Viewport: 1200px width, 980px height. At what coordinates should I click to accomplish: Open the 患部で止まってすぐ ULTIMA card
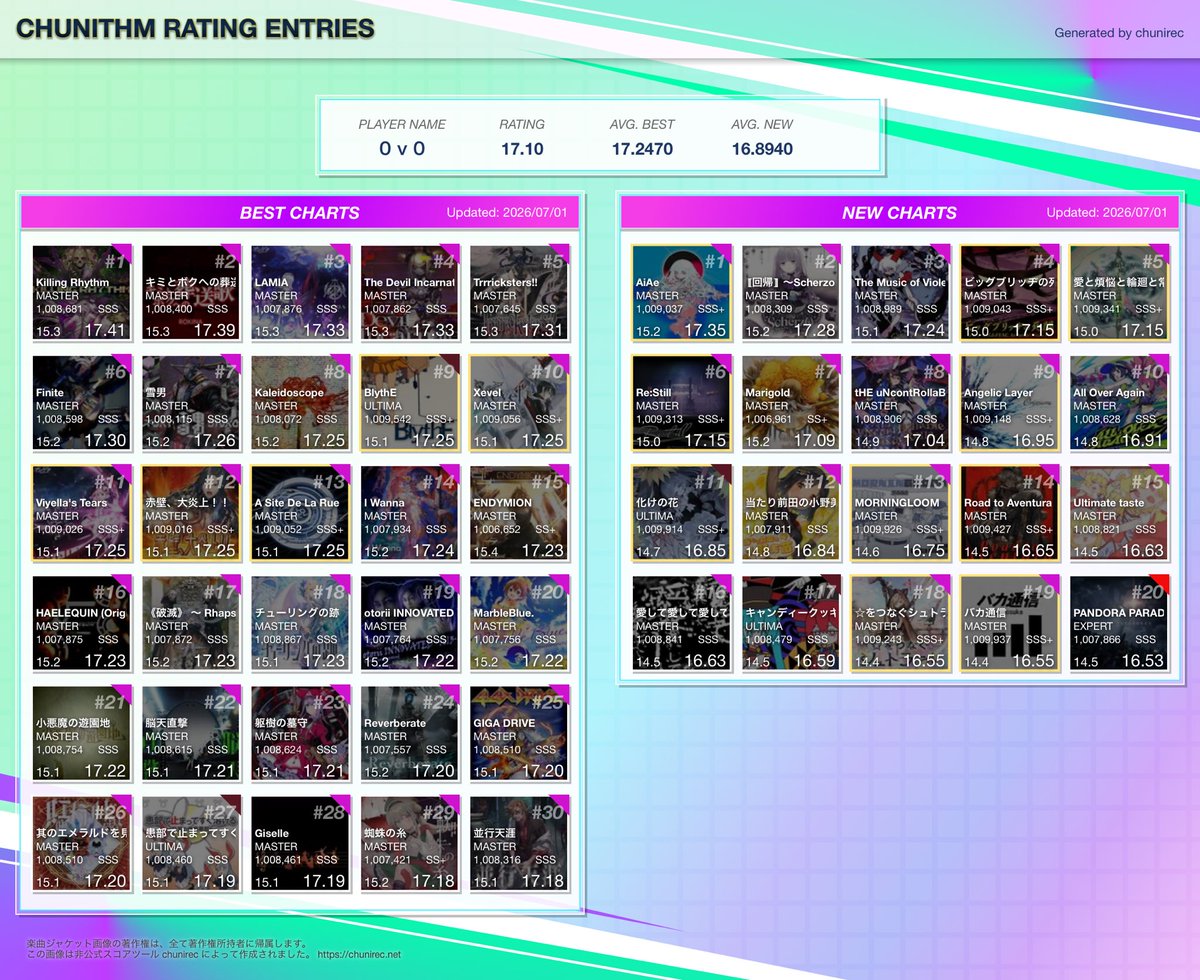[191, 842]
